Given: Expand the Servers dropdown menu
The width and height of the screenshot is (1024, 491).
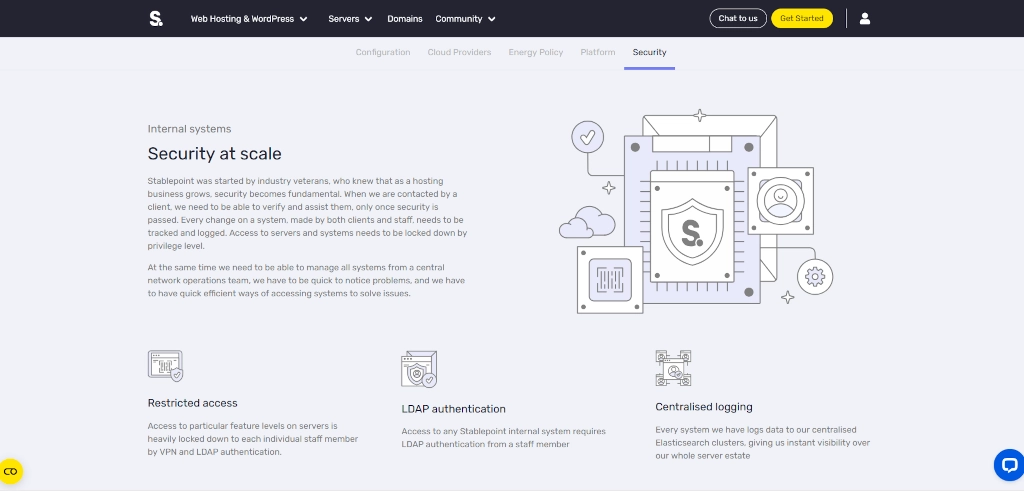Looking at the screenshot, I should tap(350, 19).
